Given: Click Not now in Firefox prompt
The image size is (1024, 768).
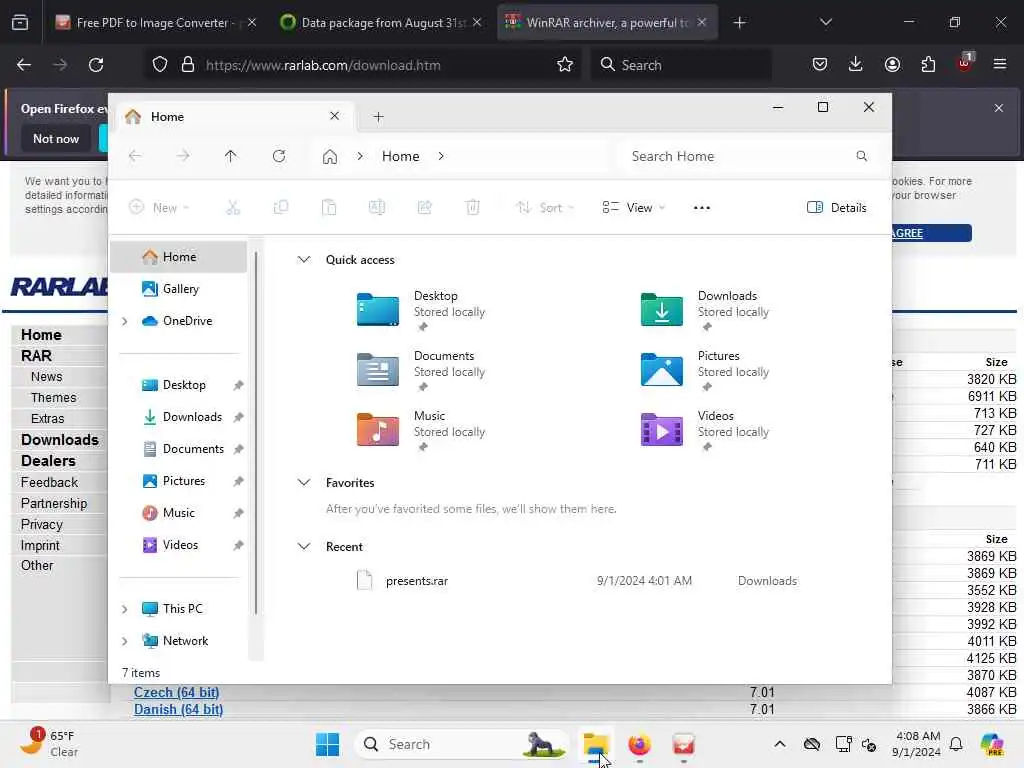Looking at the screenshot, I should tap(56, 138).
